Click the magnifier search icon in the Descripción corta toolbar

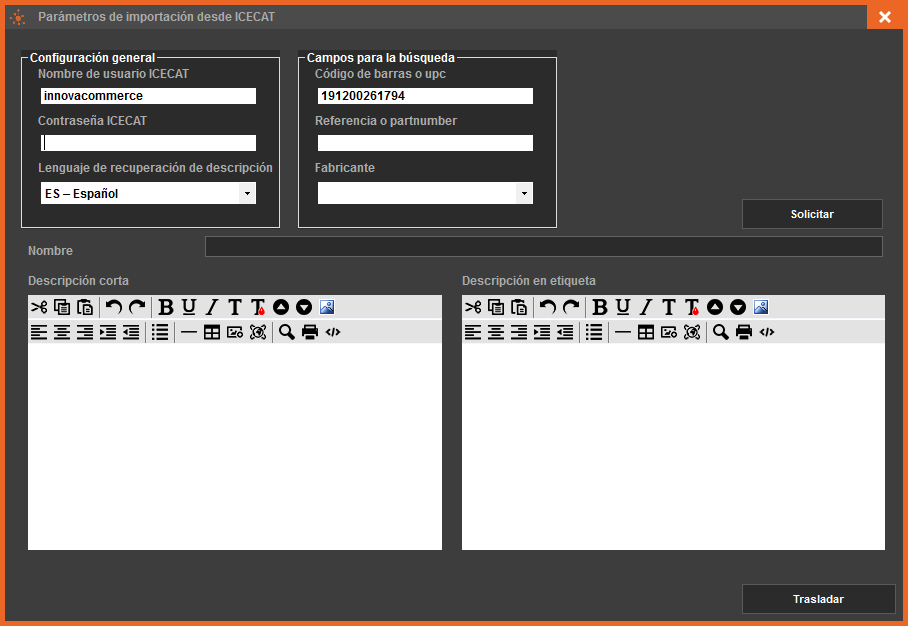point(287,333)
